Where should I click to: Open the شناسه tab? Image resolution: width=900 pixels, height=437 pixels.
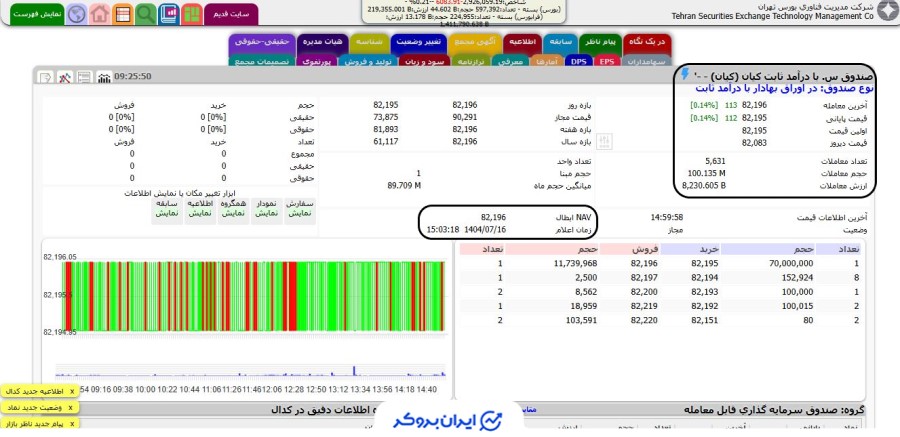pos(370,42)
